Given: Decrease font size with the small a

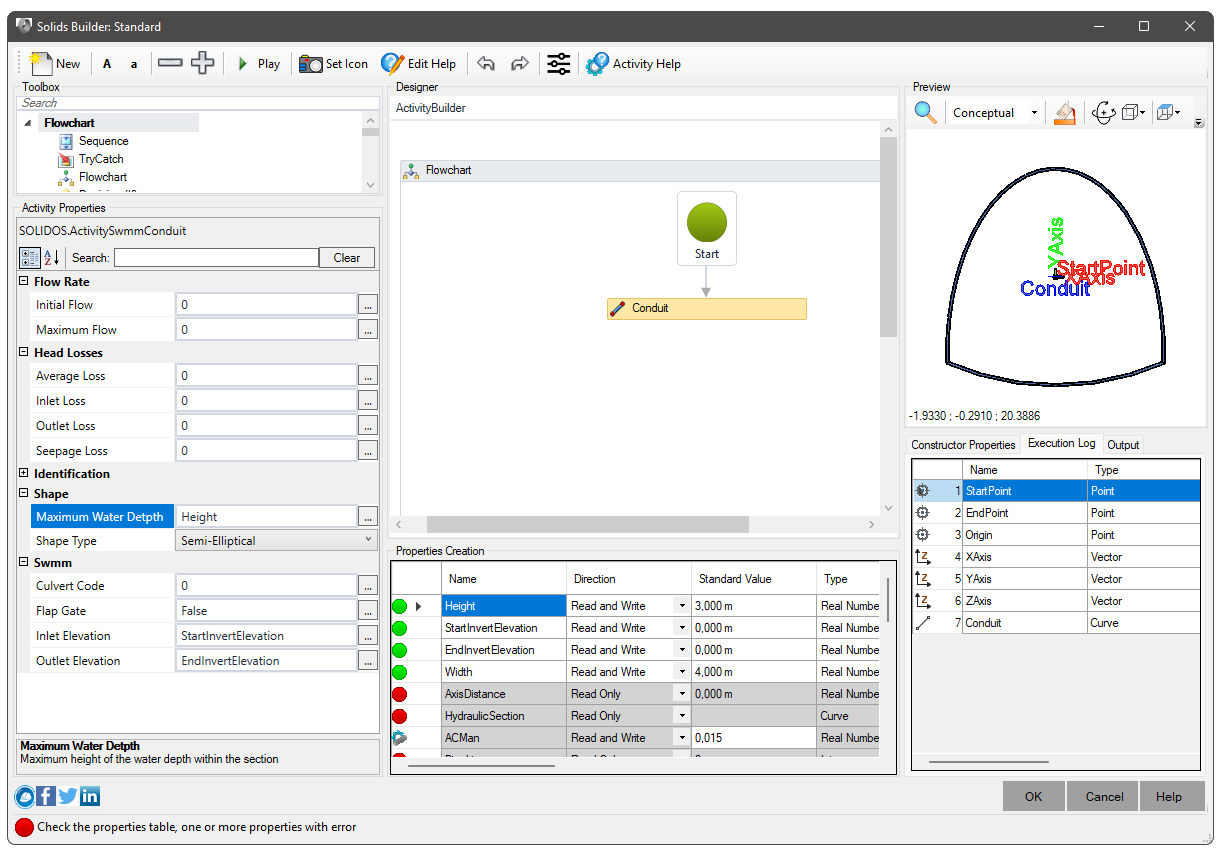Looking at the screenshot, I should pyautogui.click(x=134, y=64).
